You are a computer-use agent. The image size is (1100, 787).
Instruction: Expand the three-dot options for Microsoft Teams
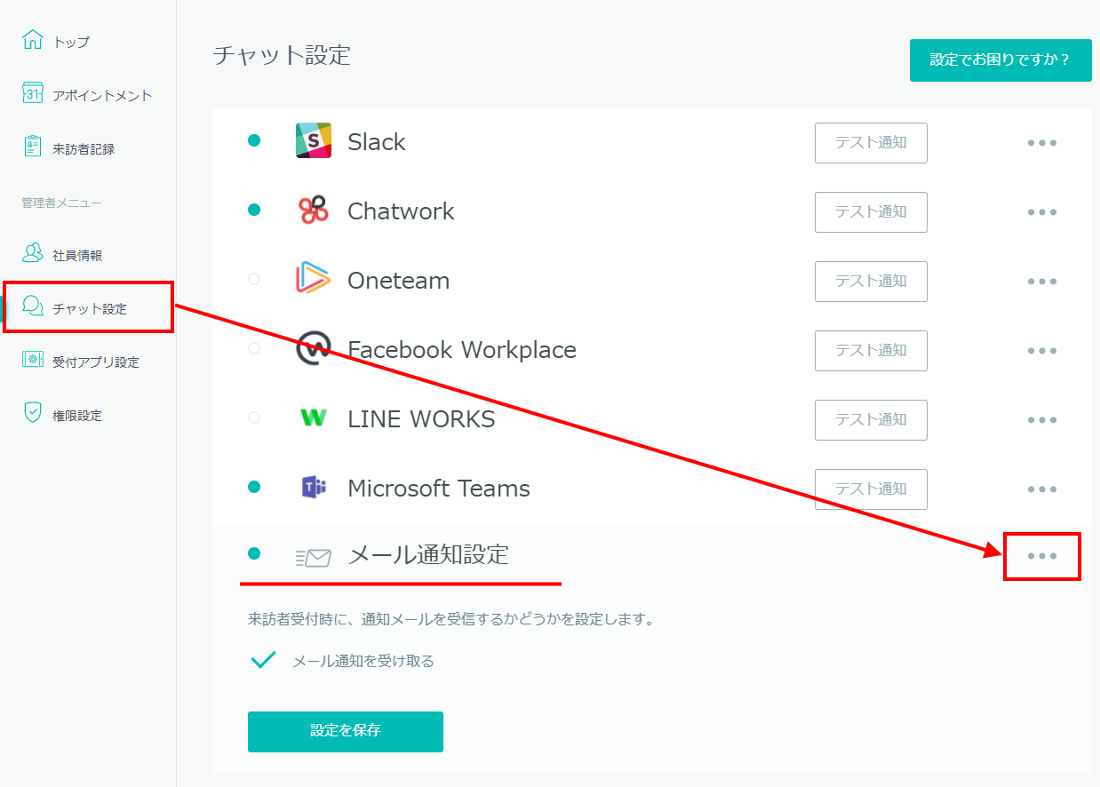click(1042, 489)
